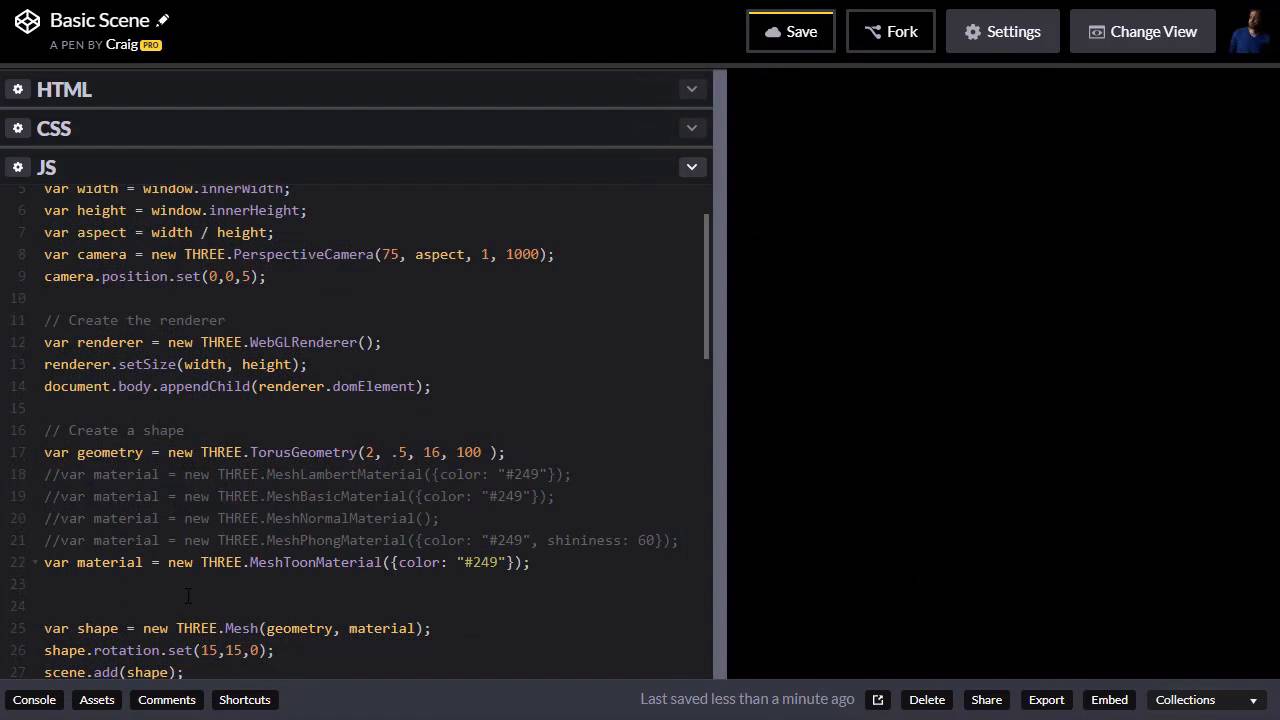Viewport: 1280px width, 720px height.
Task: Click the HTML panel title
Action: (64, 90)
